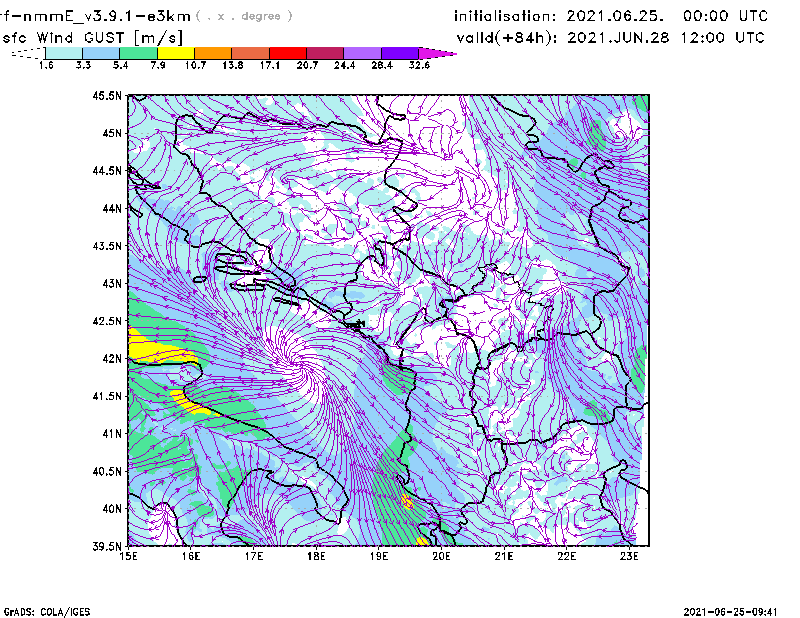Screen dimensions: 800x618
Task: Click the '2021.JUN.28 12:00 UTC' valid time
Action: click(666, 38)
